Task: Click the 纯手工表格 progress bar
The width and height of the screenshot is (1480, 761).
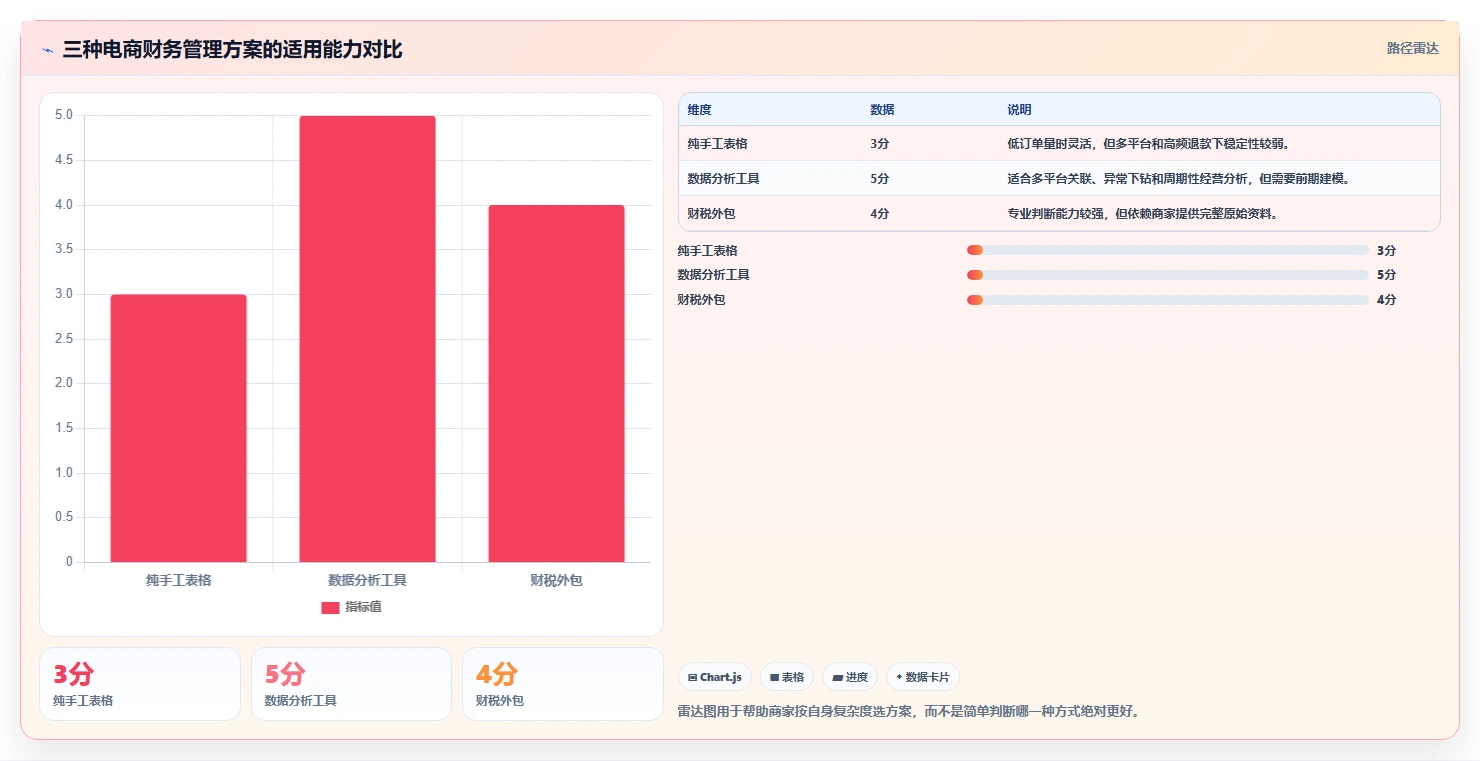Action: click(x=1167, y=250)
